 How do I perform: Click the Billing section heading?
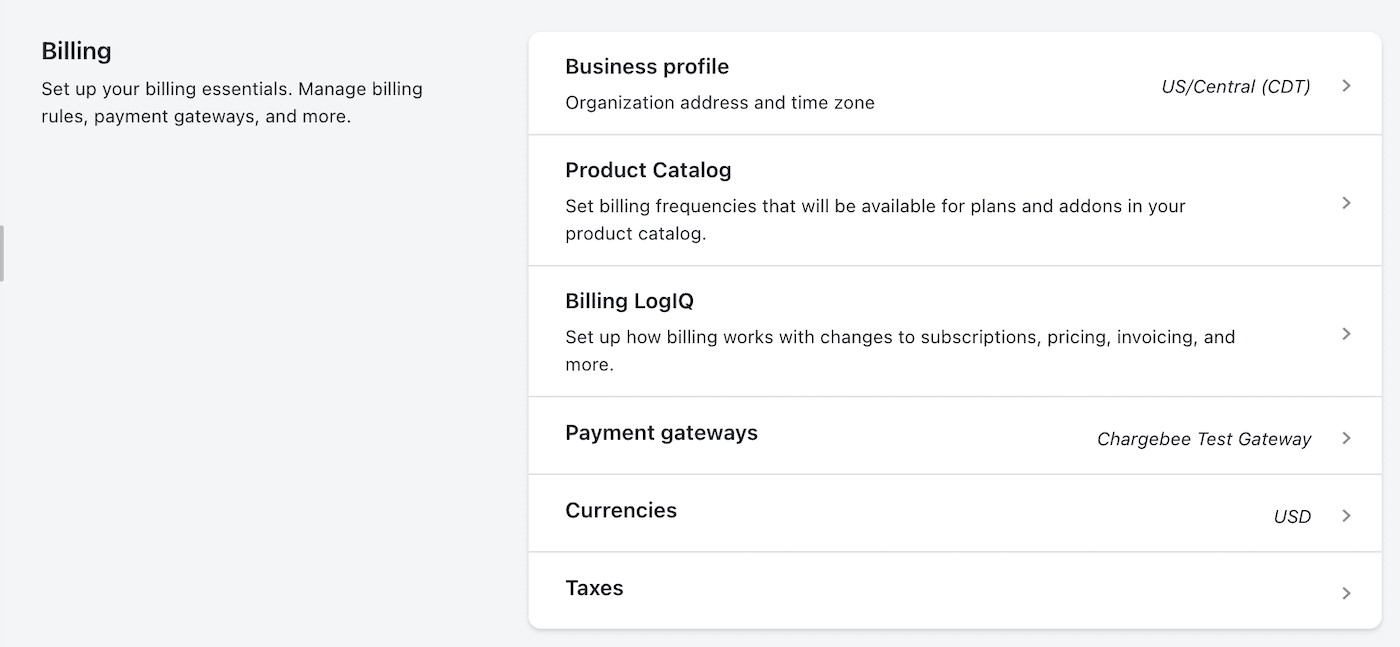76,50
